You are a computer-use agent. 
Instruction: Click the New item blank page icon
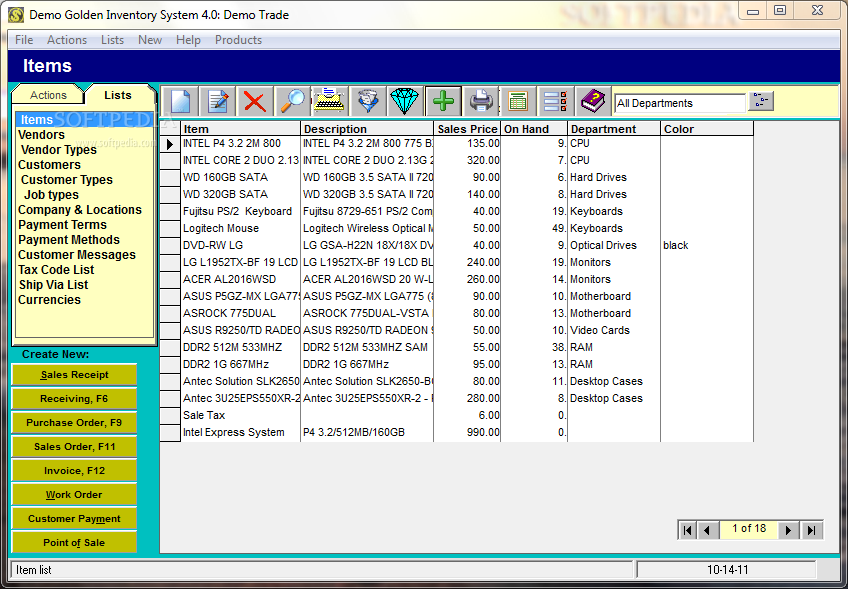pos(180,101)
